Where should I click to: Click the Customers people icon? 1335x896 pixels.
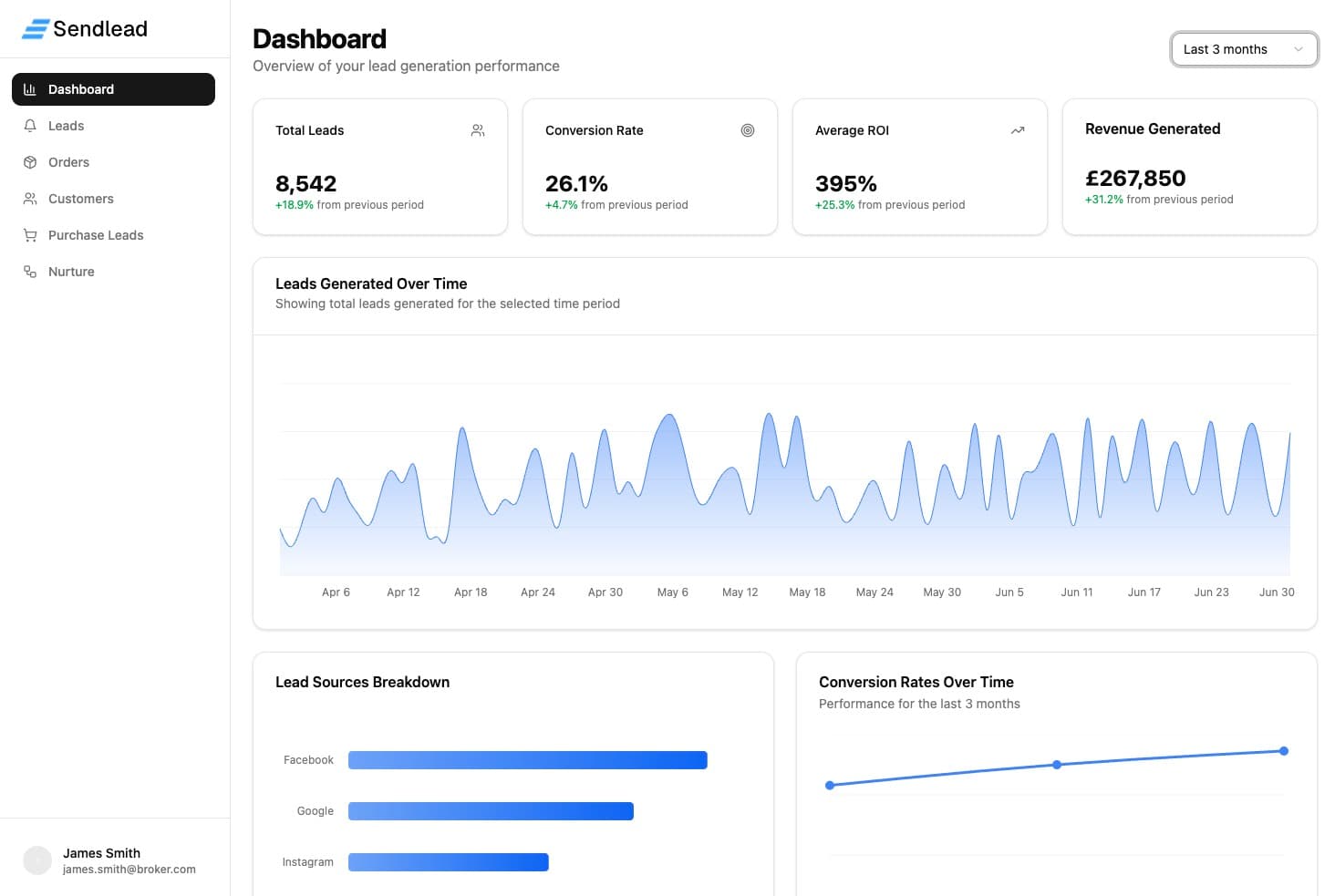click(30, 198)
